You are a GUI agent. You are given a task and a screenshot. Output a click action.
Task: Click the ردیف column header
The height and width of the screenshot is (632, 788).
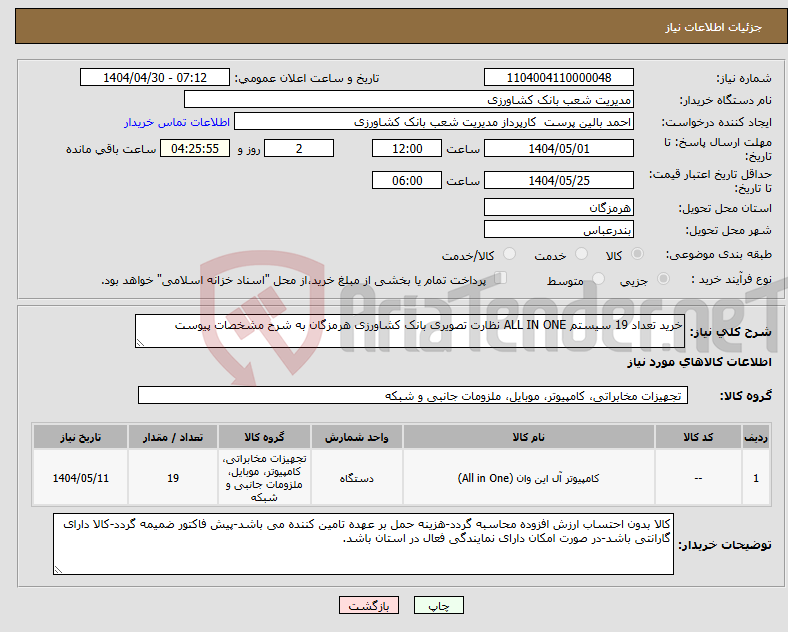coord(756,437)
